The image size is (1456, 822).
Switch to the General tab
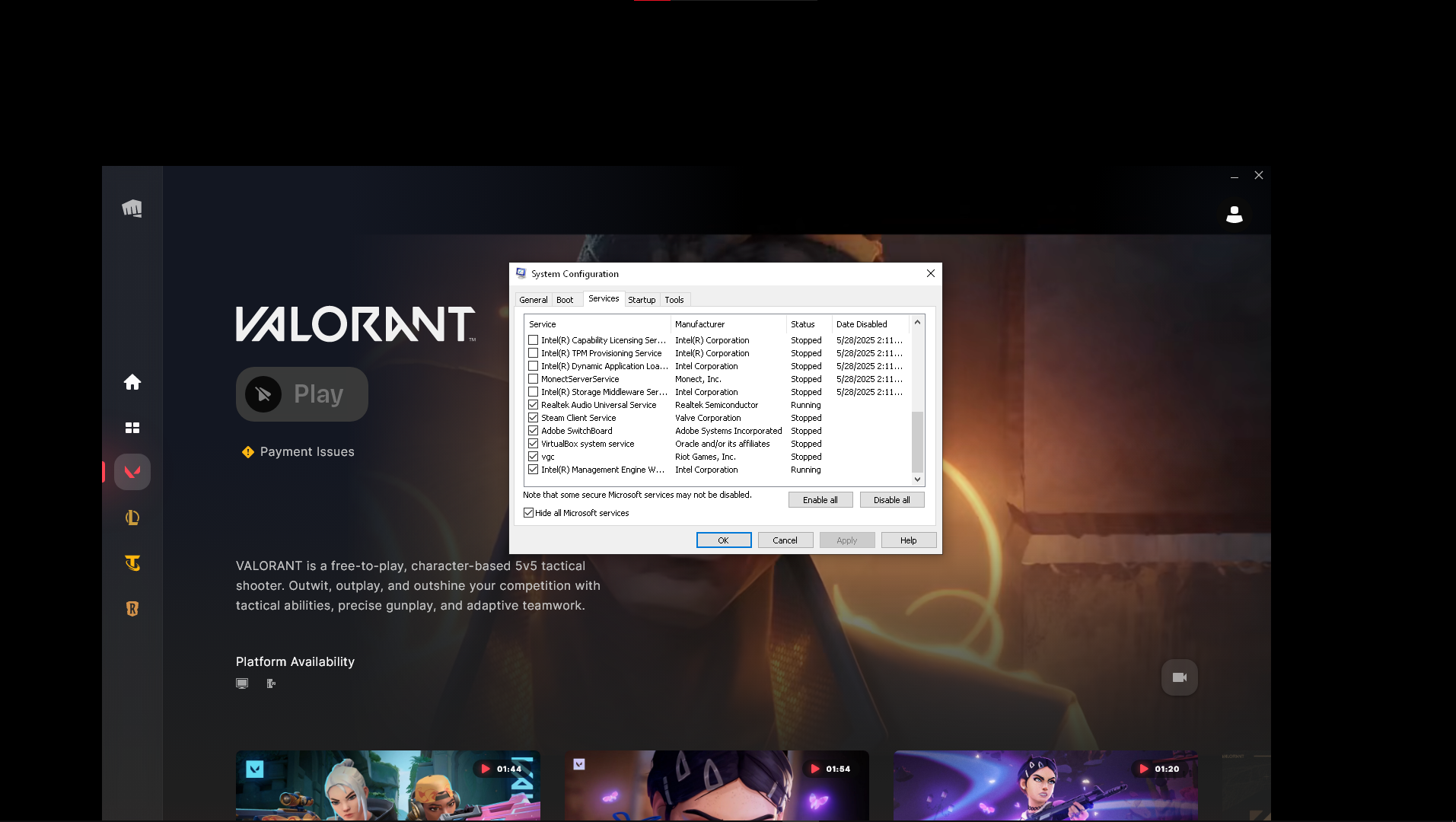pyautogui.click(x=534, y=300)
